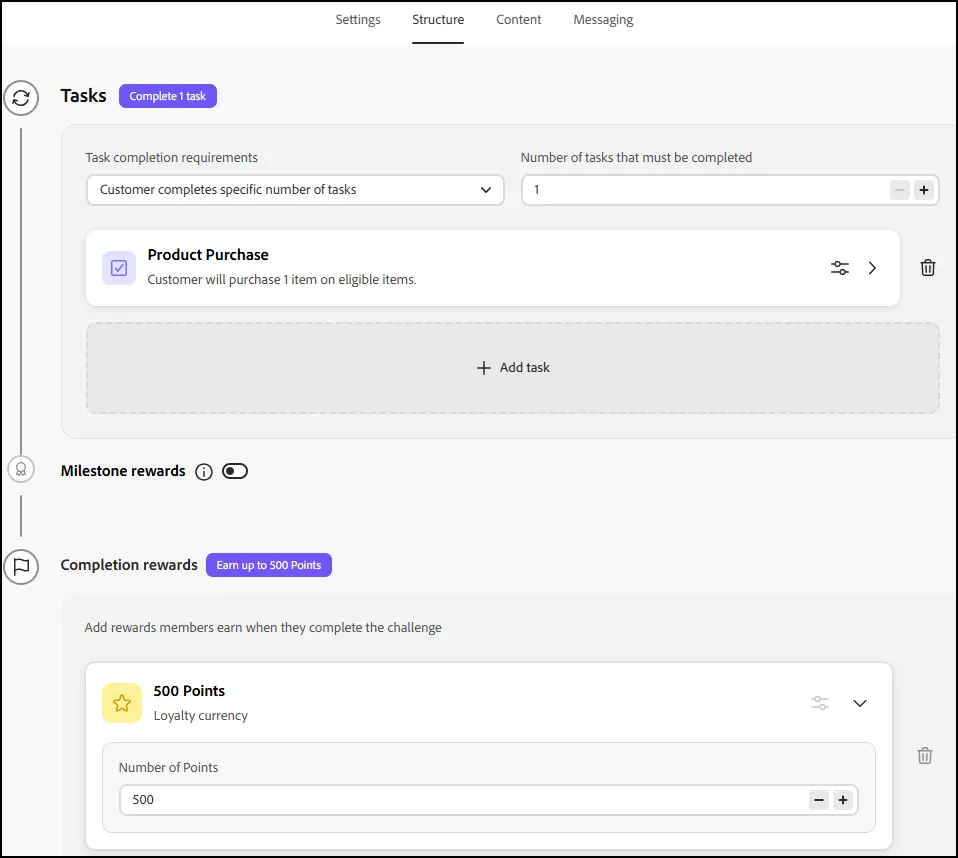Open the Content tab
Image resolution: width=958 pixels, height=858 pixels.
click(x=519, y=20)
